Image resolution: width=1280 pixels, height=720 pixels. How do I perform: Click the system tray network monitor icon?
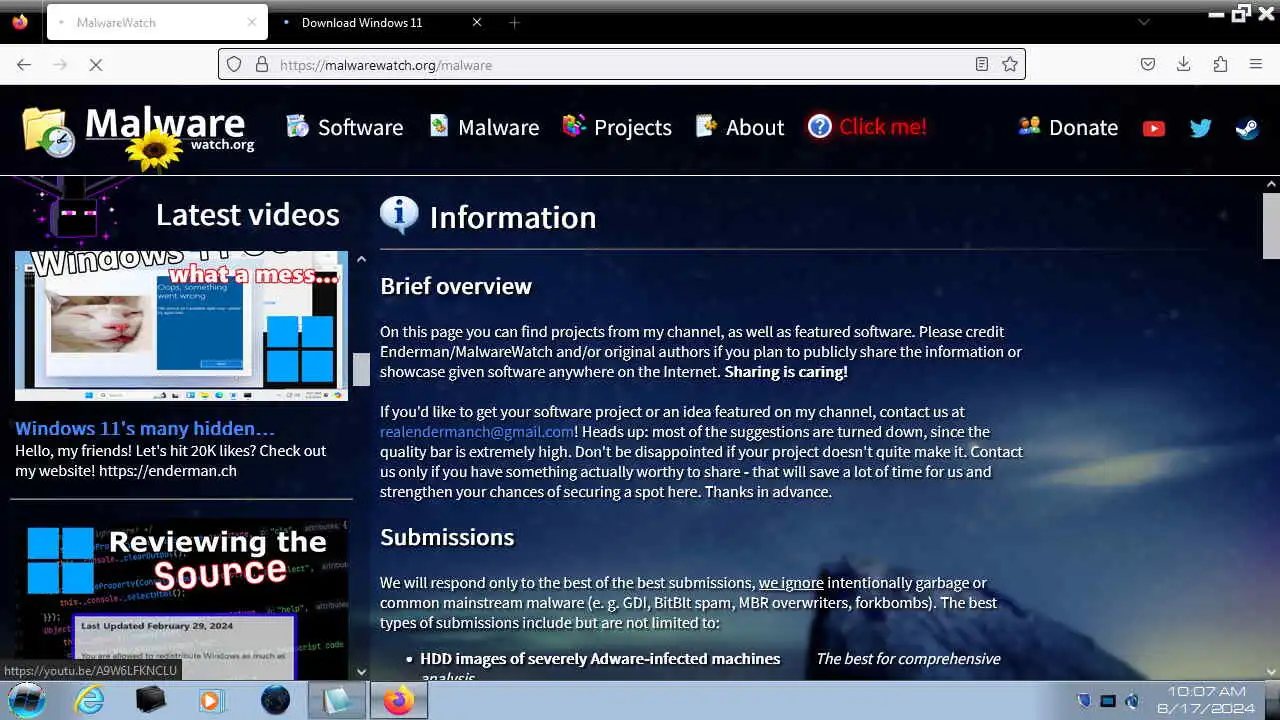click(x=1108, y=701)
